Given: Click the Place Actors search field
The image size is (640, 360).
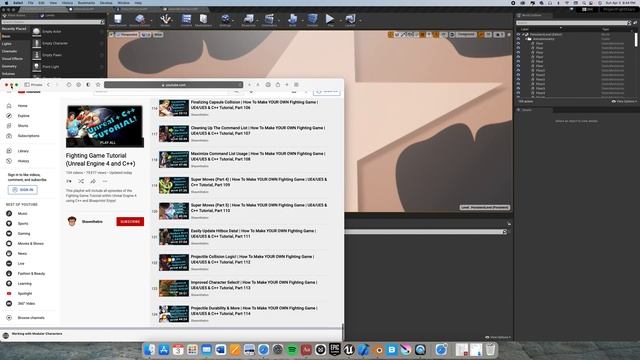Looking at the screenshot, I should (53, 22).
